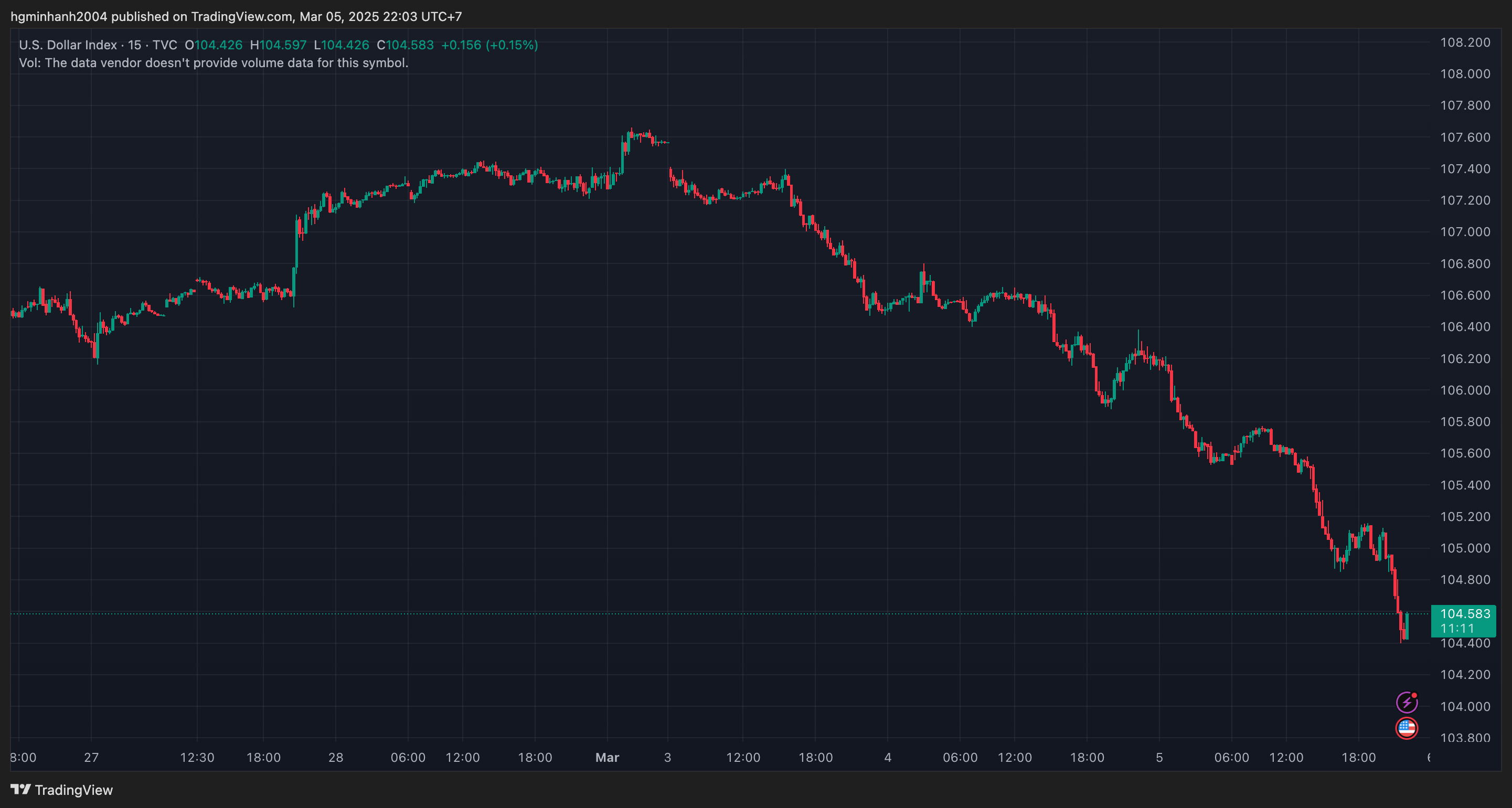Click the 11:11 bar countdown timer
1512x808 pixels.
pos(1457,629)
